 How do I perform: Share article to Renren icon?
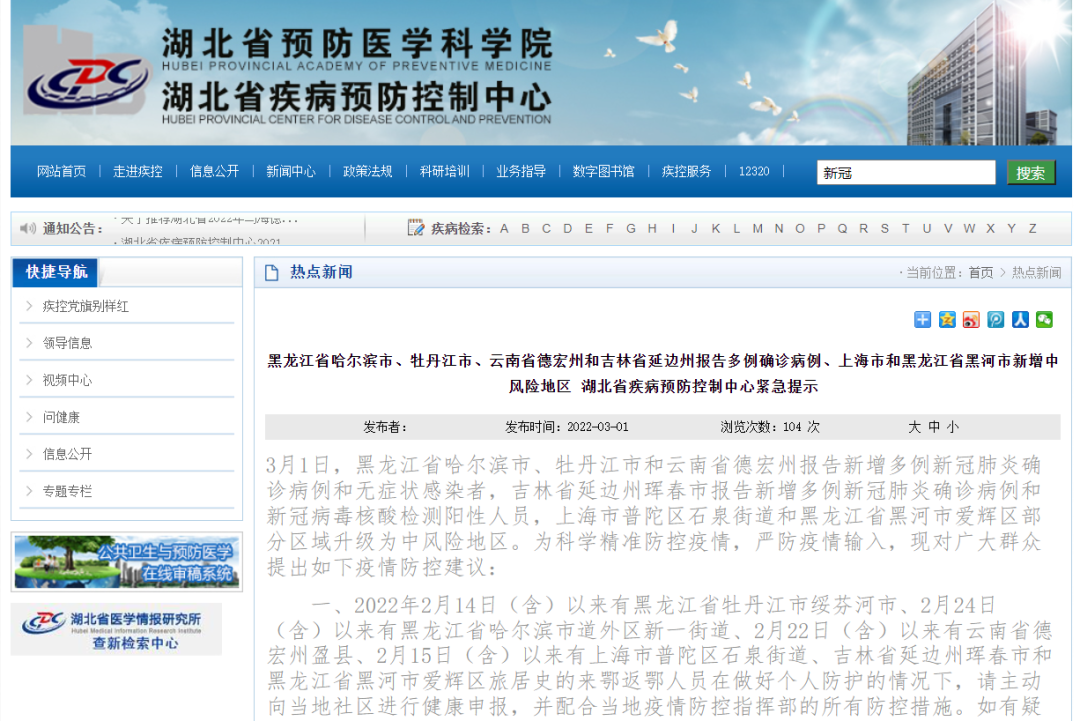click(1020, 320)
